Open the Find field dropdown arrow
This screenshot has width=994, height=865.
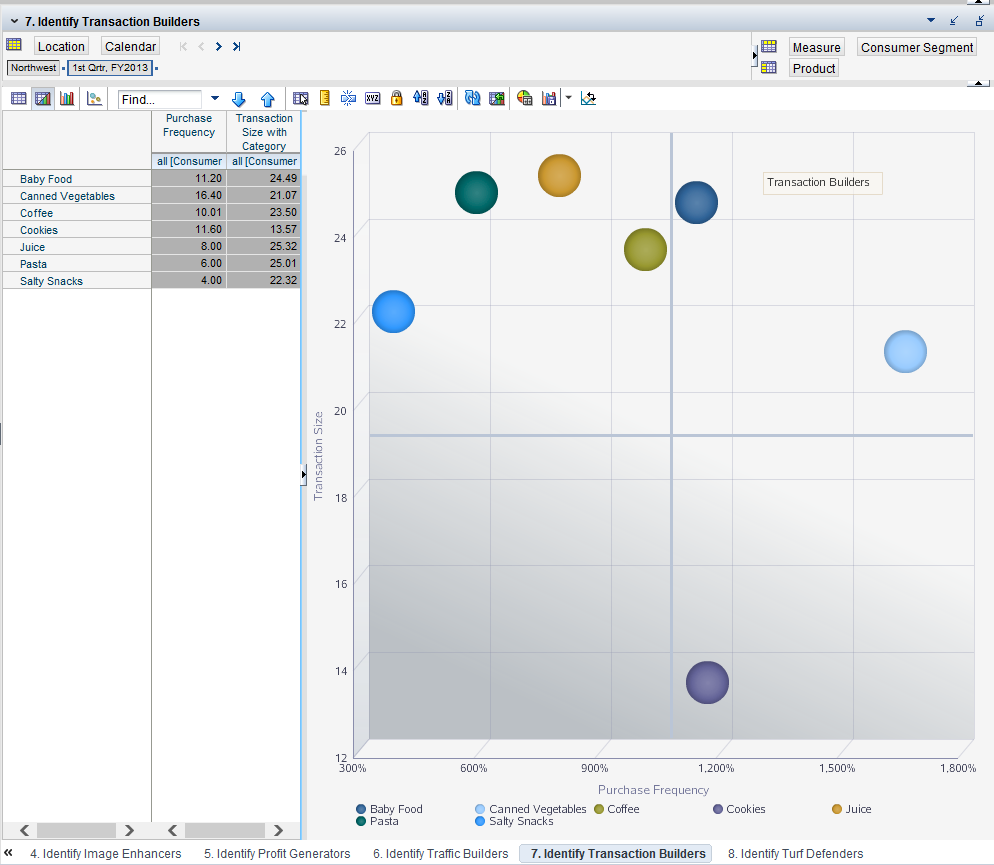tap(214, 99)
